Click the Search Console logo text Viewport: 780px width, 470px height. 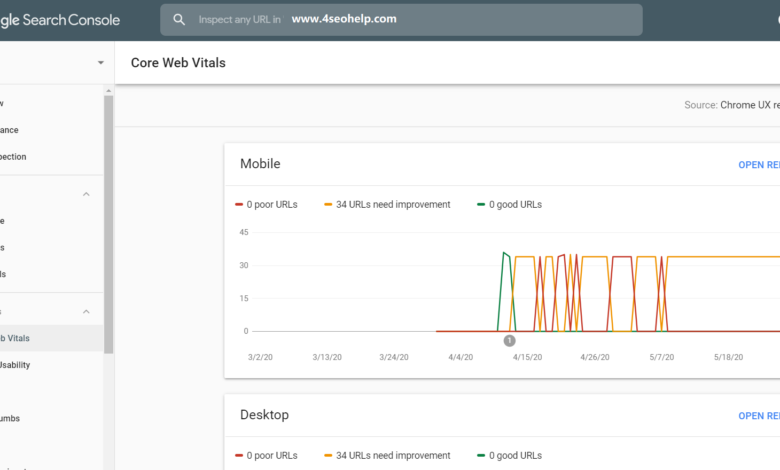[60, 20]
